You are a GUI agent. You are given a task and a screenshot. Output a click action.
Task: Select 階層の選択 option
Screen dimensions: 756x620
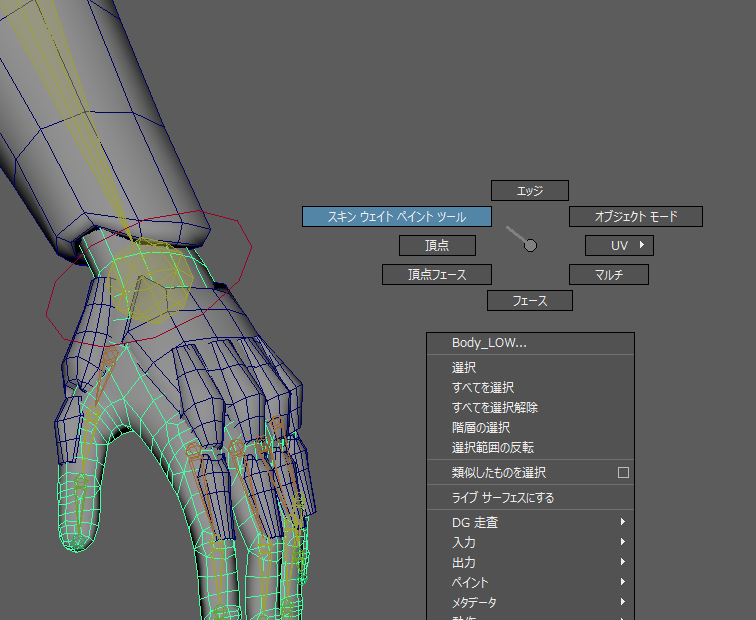click(x=481, y=428)
